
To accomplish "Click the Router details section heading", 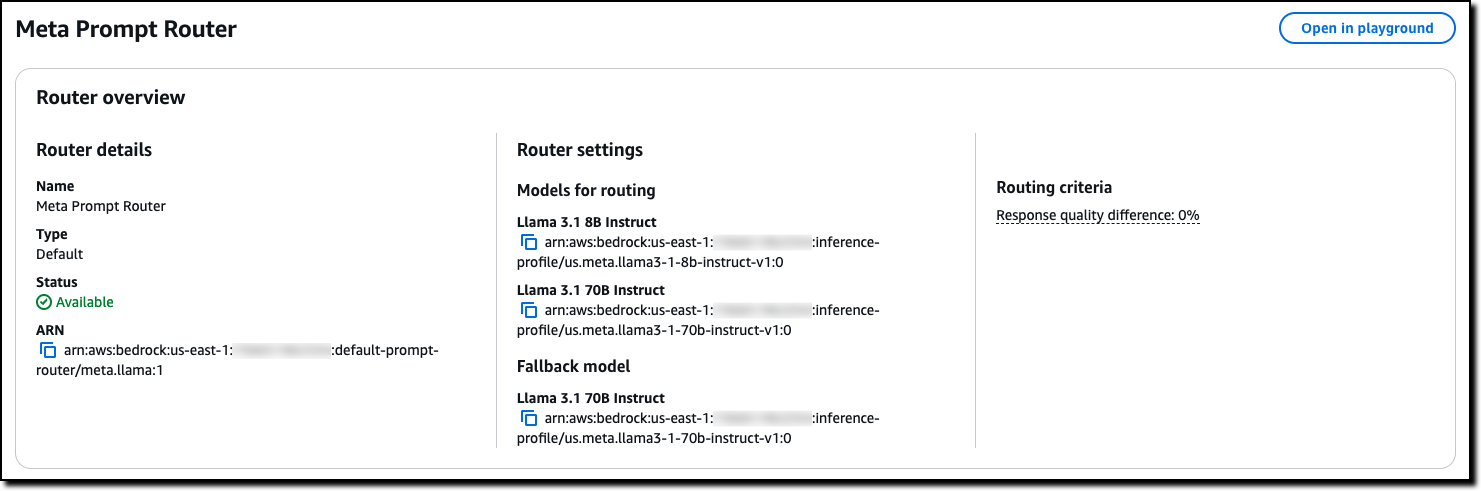I will [x=94, y=150].
